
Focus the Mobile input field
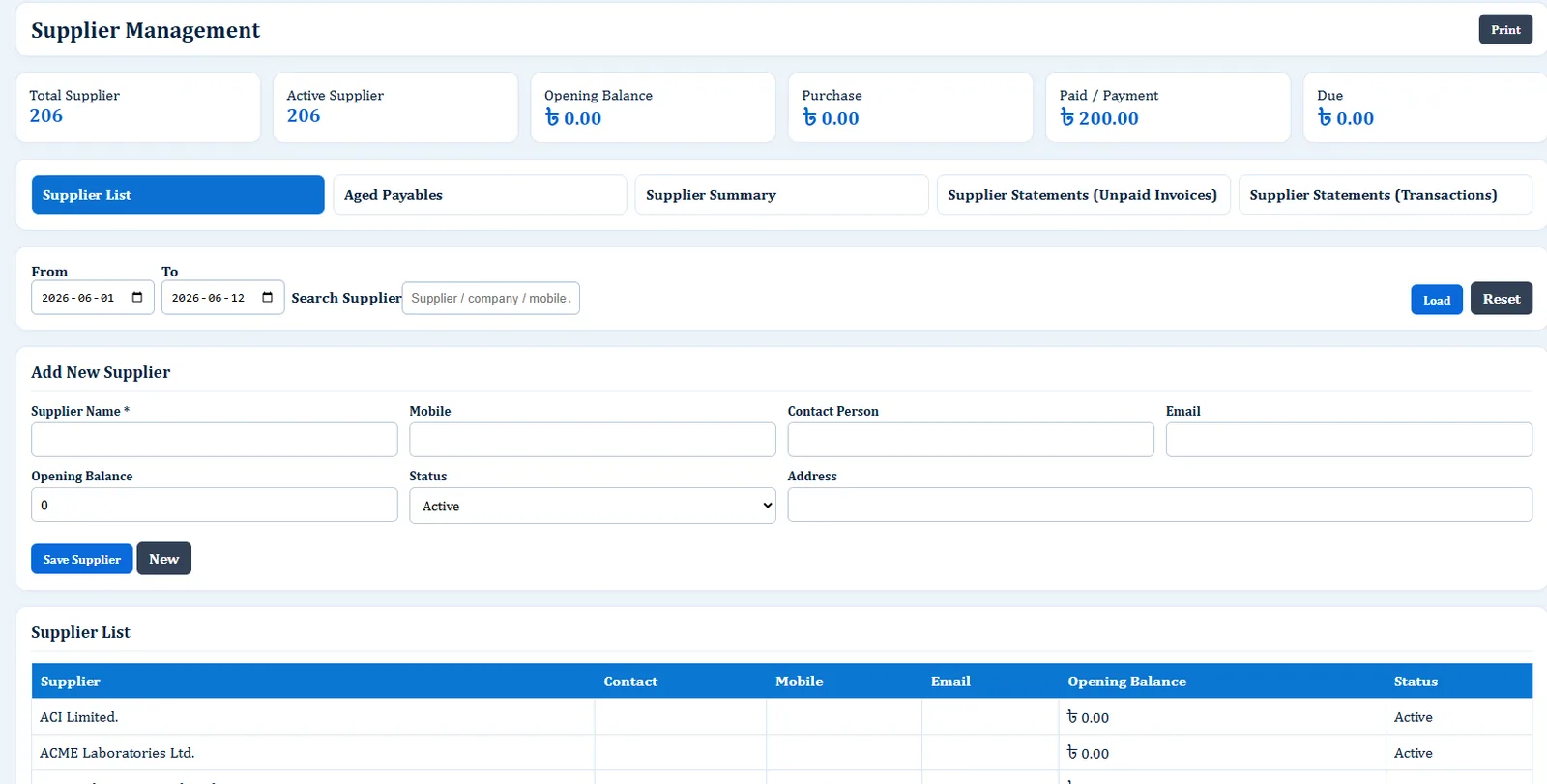593,440
